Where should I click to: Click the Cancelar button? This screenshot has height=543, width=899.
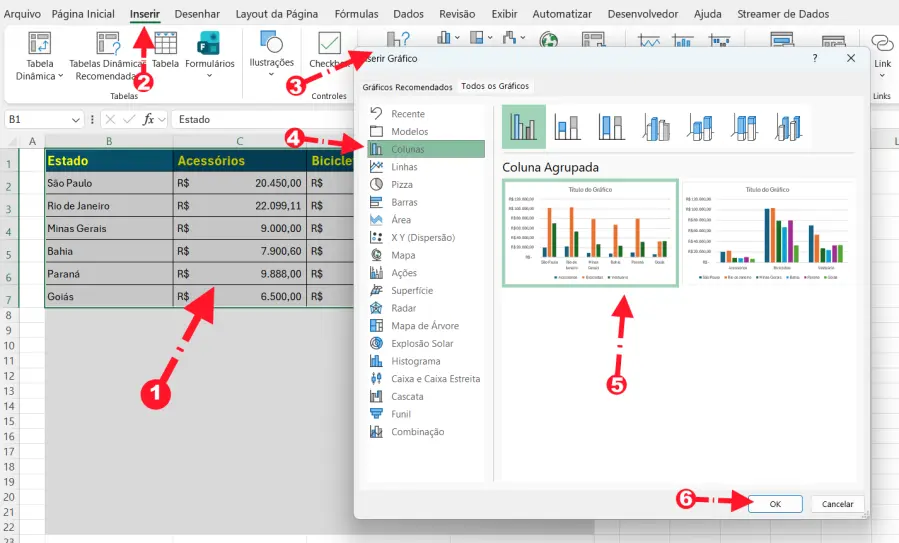pyautogui.click(x=837, y=504)
